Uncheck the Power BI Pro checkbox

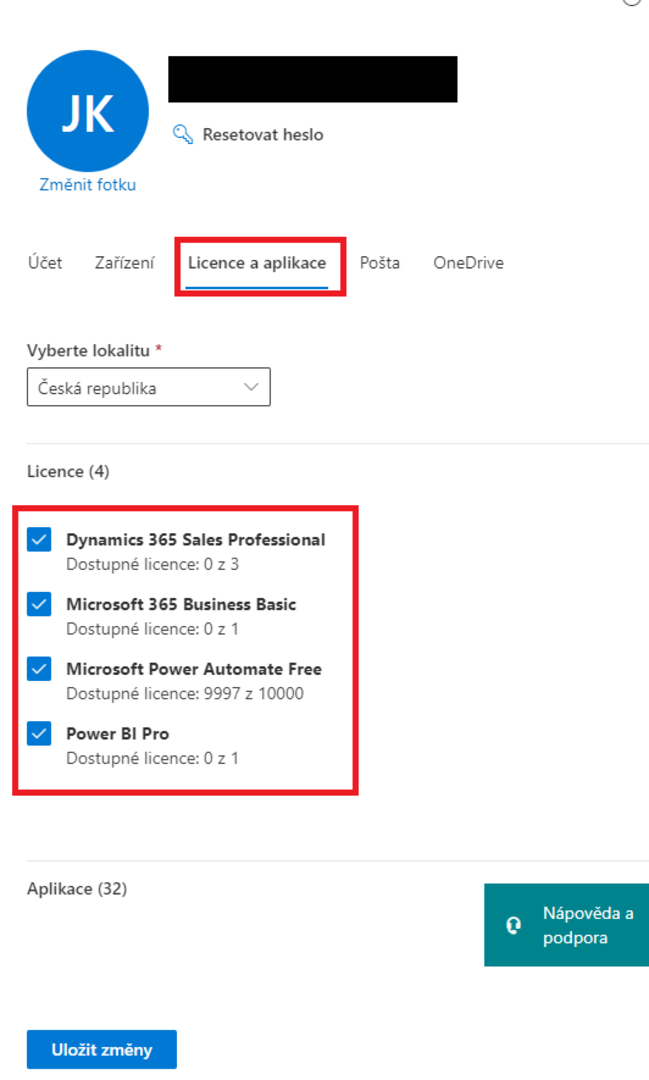pyautogui.click(x=39, y=734)
